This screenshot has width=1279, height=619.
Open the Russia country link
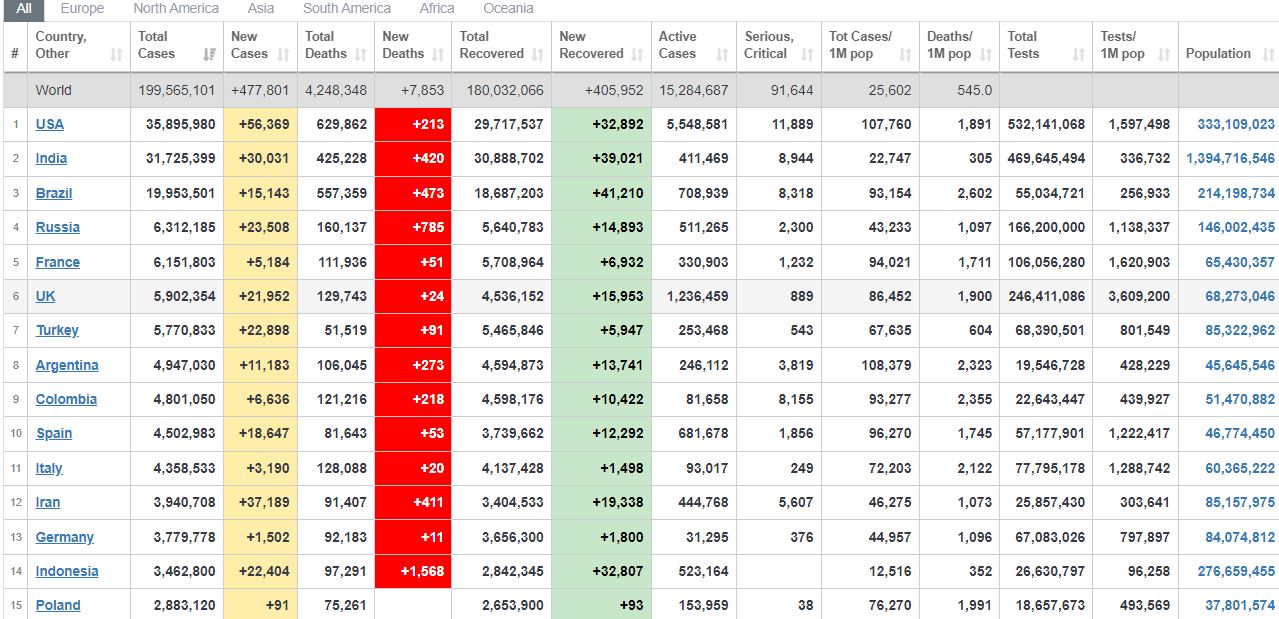(58, 227)
